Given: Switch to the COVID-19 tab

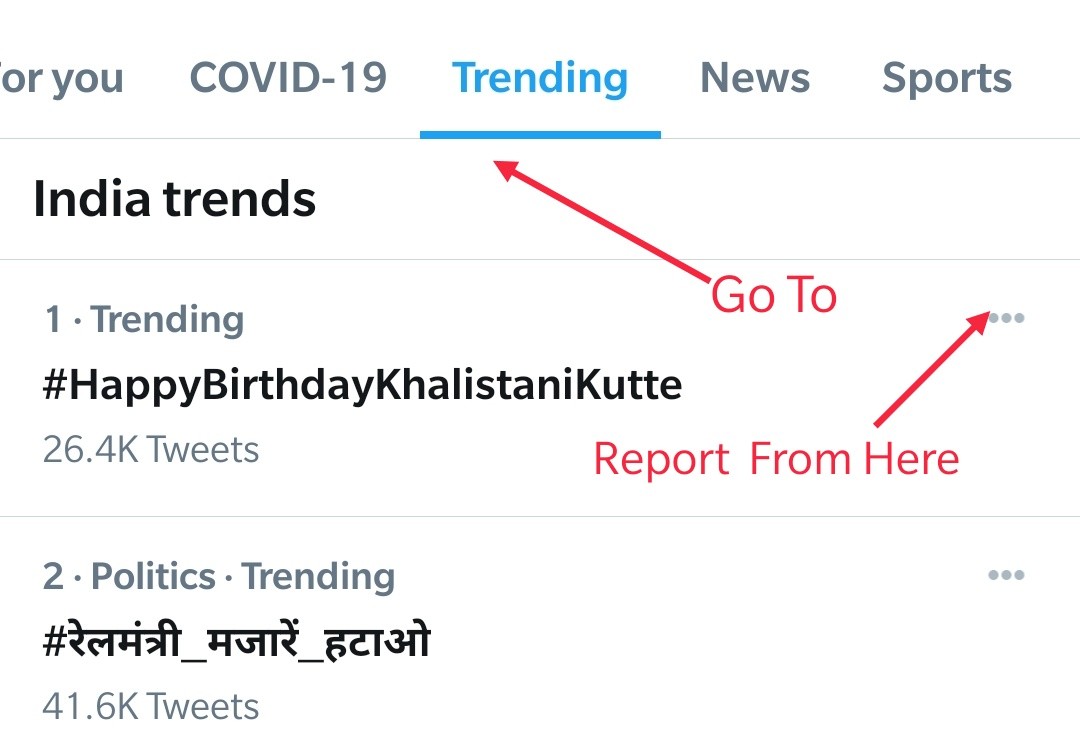Looking at the screenshot, I should (x=288, y=78).
